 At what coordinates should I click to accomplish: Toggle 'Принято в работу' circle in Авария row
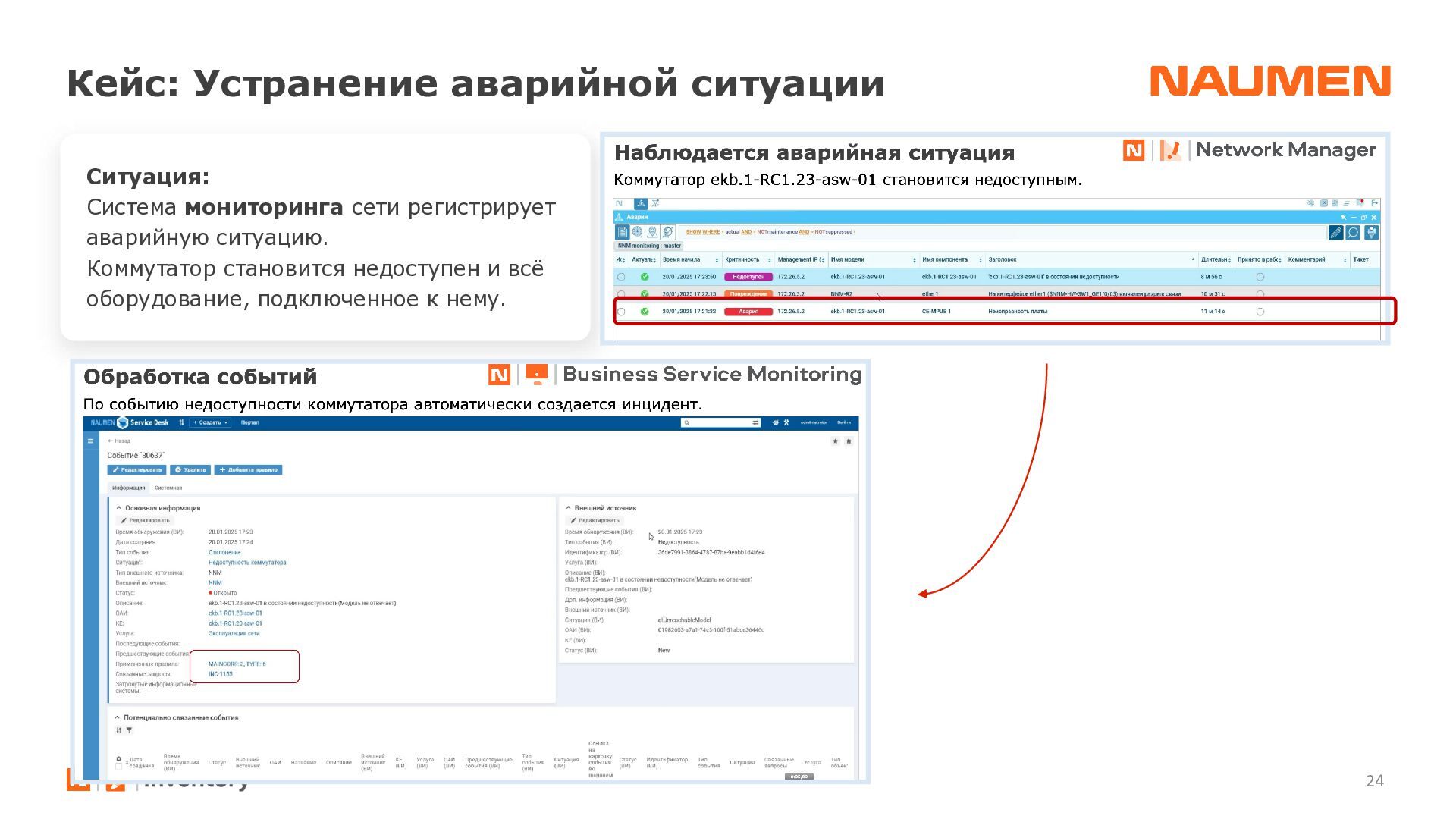point(1260,312)
